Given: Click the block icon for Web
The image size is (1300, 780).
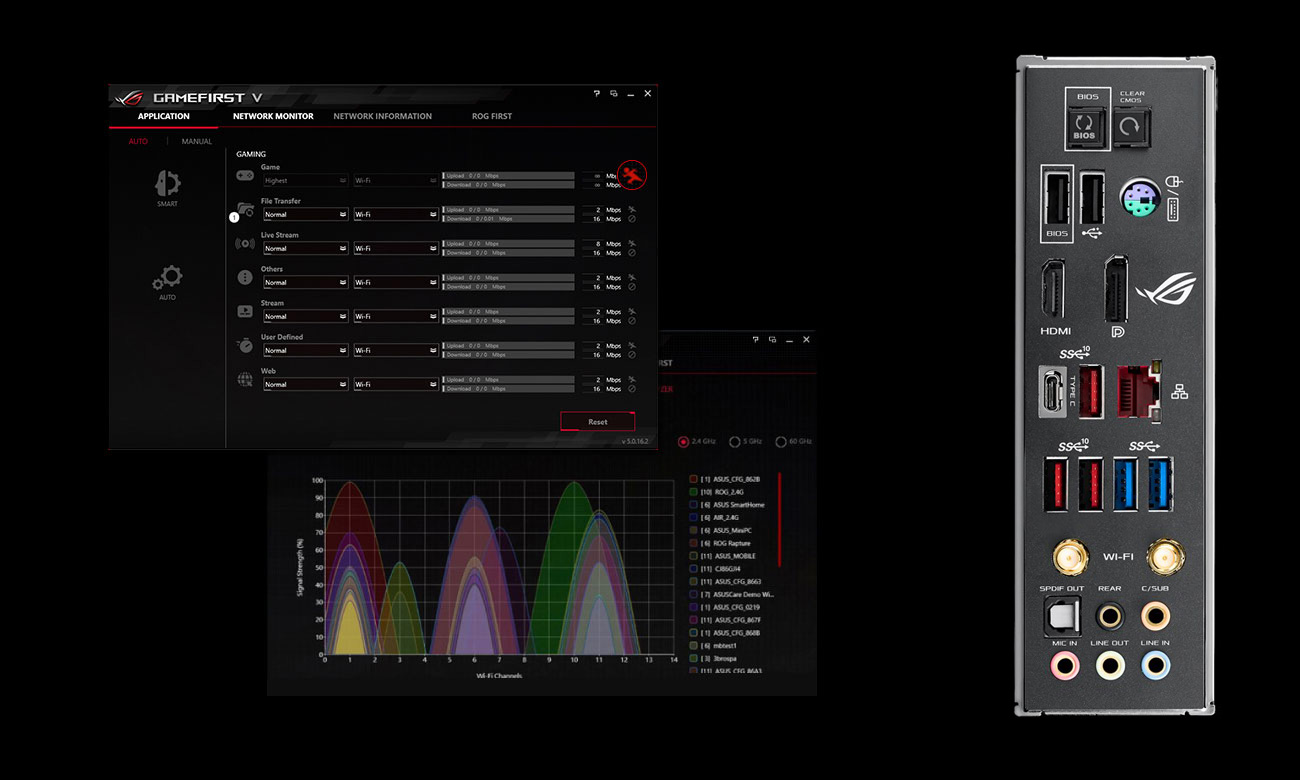Looking at the screenshot, I should pyautogui.click(x=632, y=389).
